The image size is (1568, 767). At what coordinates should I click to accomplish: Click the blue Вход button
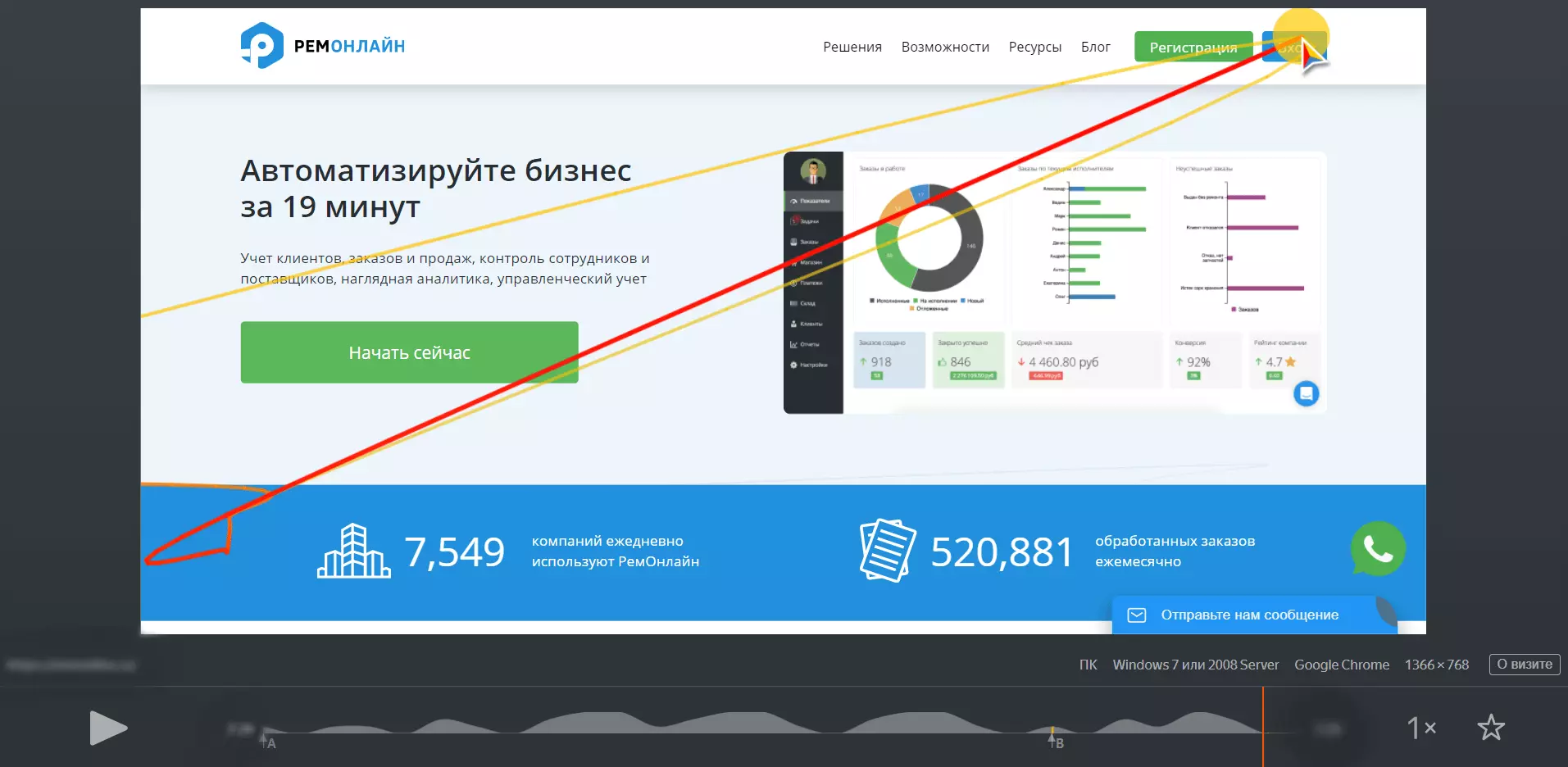coord(1293,47)
